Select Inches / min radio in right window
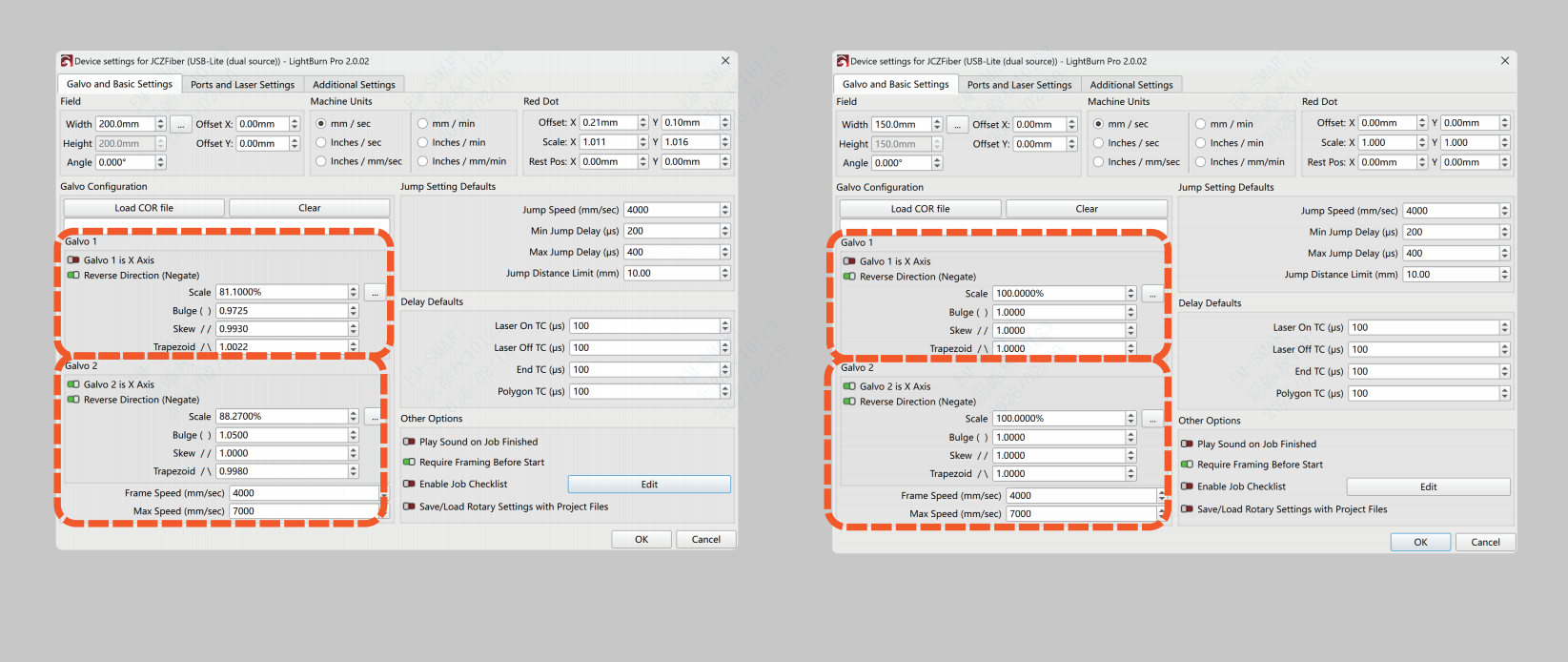This screenshot has height=662, width=1568. (1201, 143)
